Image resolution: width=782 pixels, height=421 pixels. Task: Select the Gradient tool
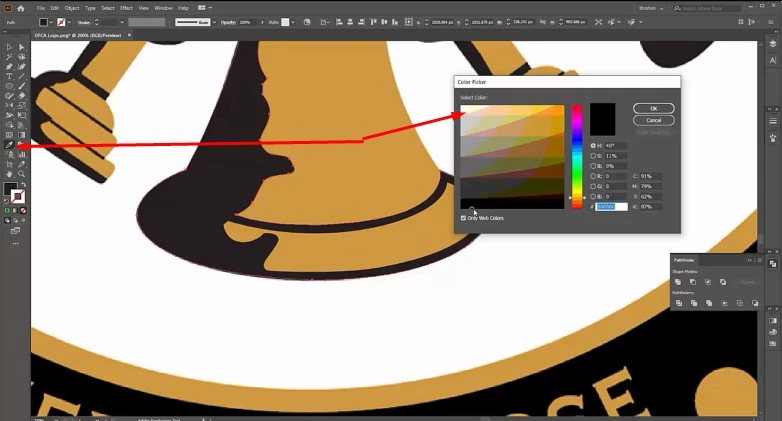tap(21, 135)
